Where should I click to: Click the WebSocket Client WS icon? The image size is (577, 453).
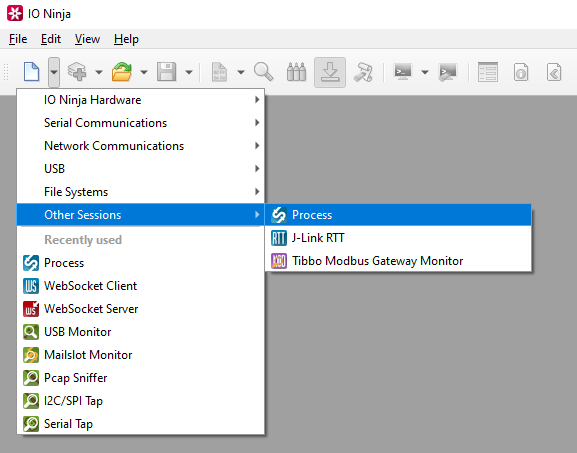click(x=31, y=286)
